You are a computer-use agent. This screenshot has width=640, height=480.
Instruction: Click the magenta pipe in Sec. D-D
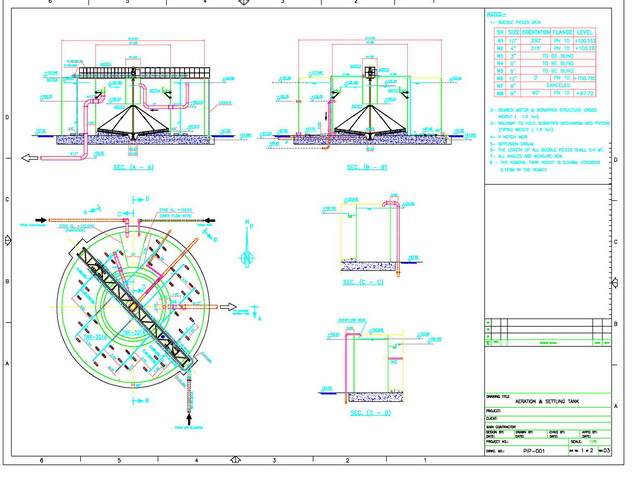coord(348,362)
